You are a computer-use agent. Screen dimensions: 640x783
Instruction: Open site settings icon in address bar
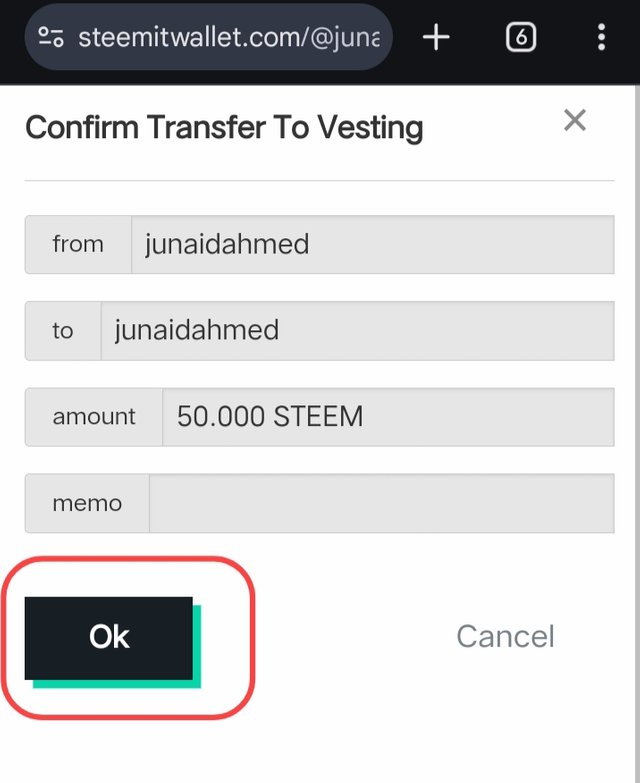click(x=50, y=37)
